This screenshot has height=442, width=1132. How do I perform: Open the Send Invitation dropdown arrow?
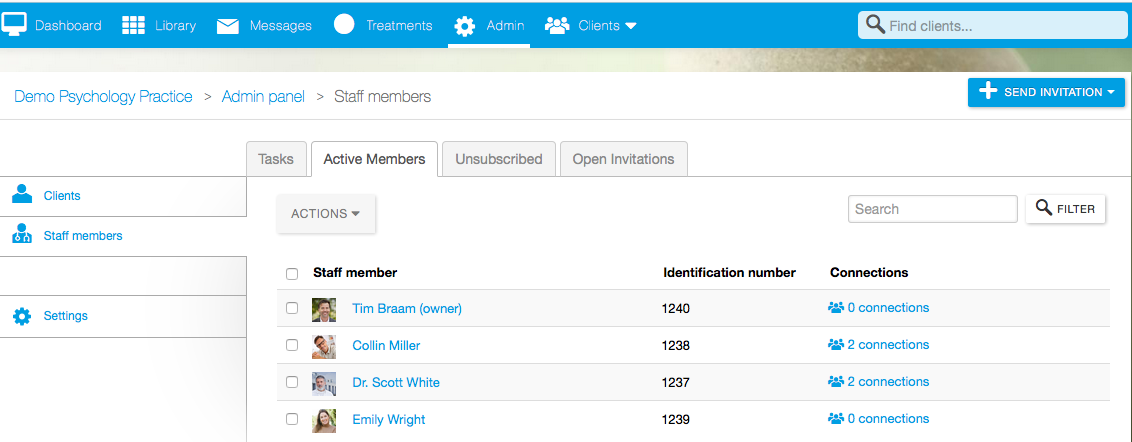pos(1110,92)
